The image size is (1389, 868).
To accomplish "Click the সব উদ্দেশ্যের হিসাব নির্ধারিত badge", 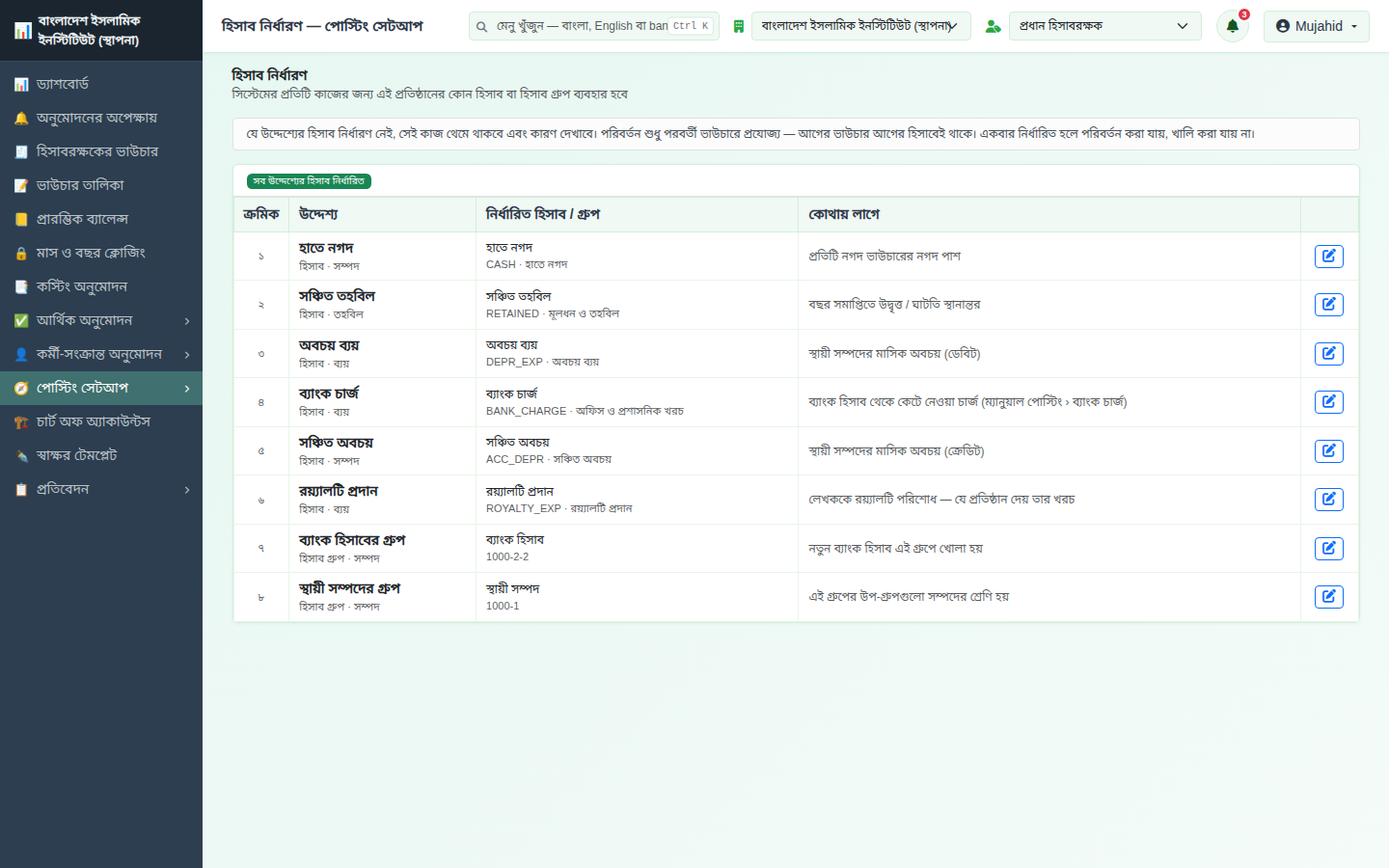I will point(309,181).
